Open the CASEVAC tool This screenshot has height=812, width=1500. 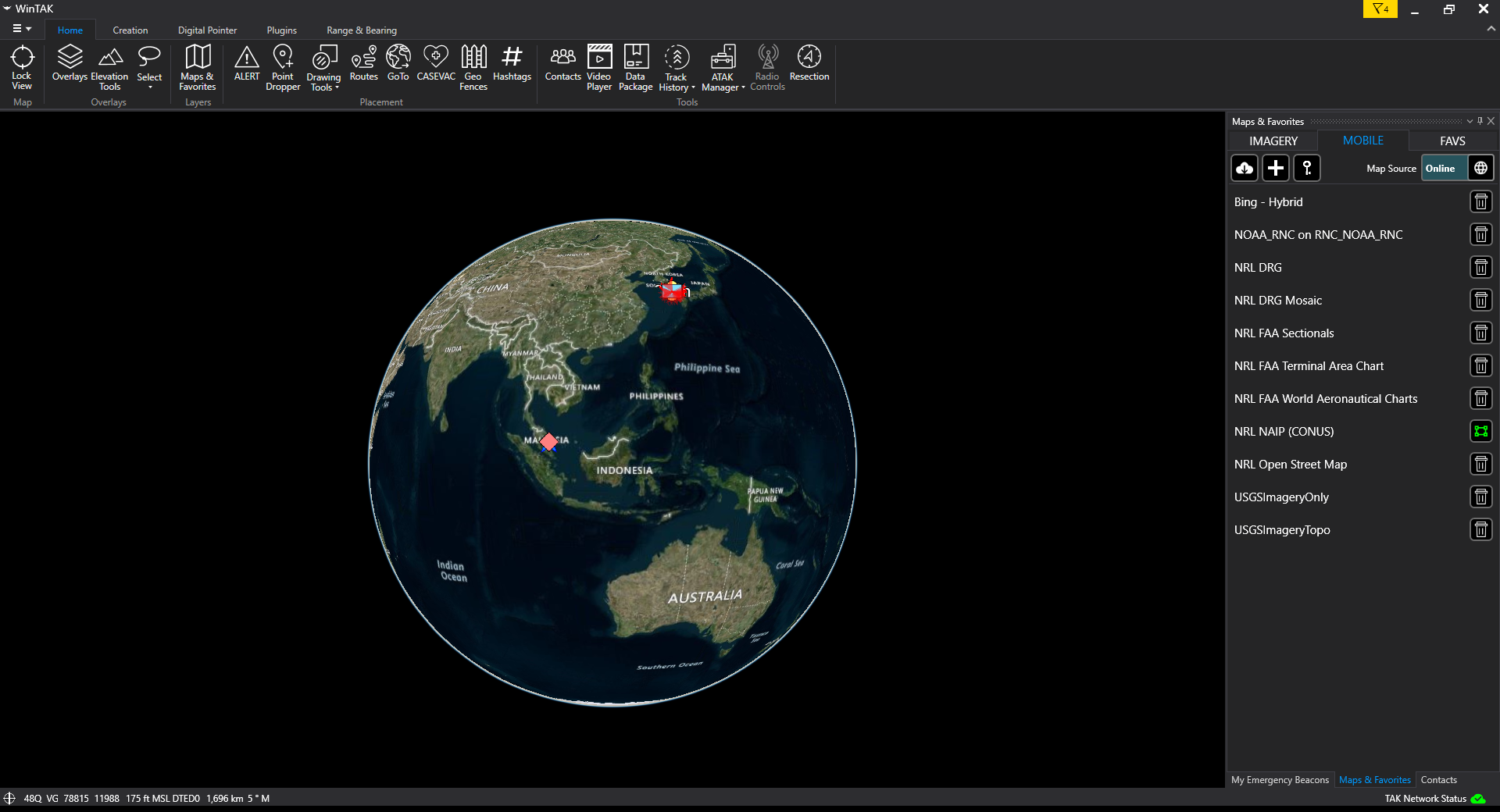pyautogui.click(x=435, y=63)
